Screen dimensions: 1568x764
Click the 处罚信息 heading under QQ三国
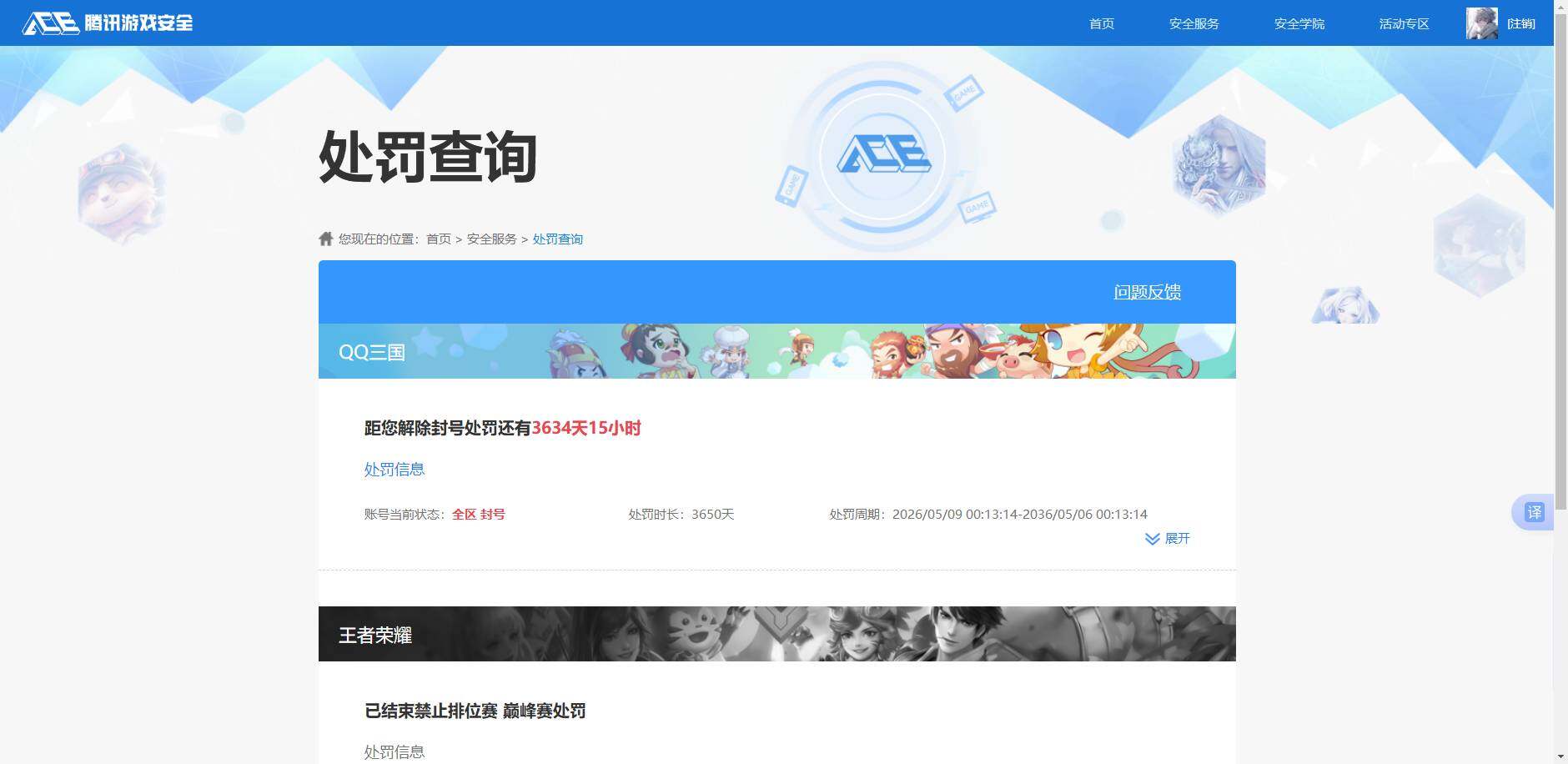pyautogui.click(x=395, y=470)
